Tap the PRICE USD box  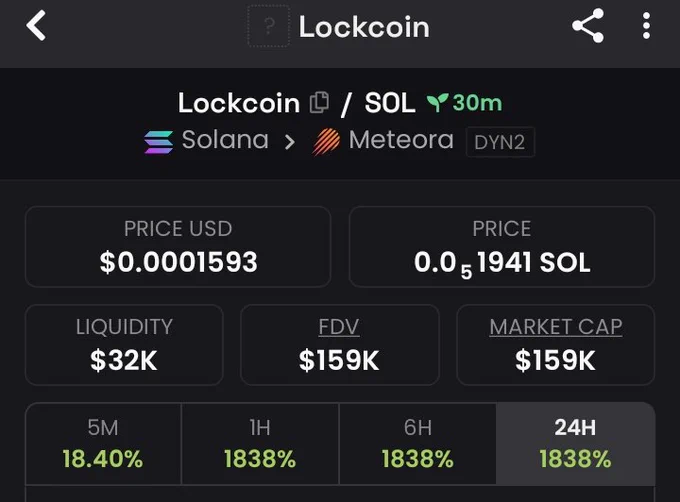(178, 247)
